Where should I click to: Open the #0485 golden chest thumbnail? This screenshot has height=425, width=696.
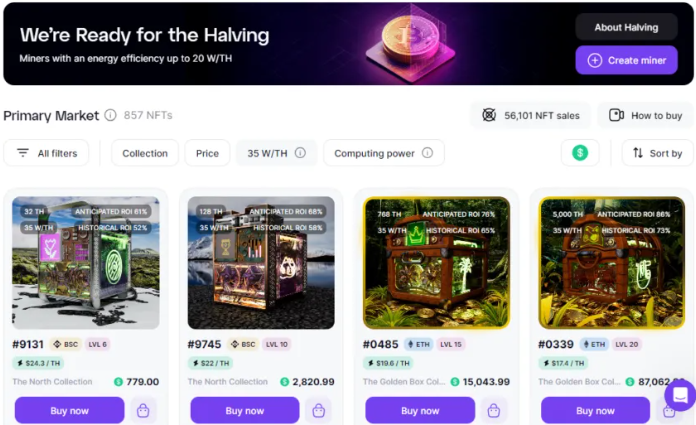pos(436,263)
